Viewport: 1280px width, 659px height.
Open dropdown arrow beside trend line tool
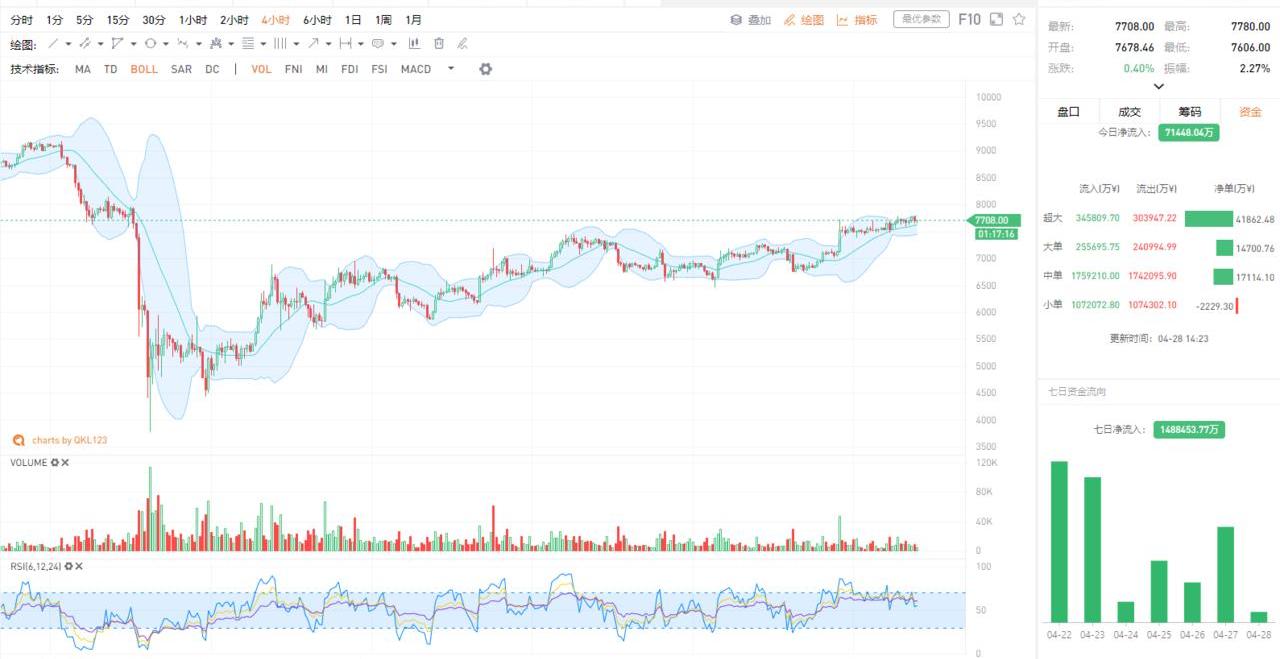point(67,44)
